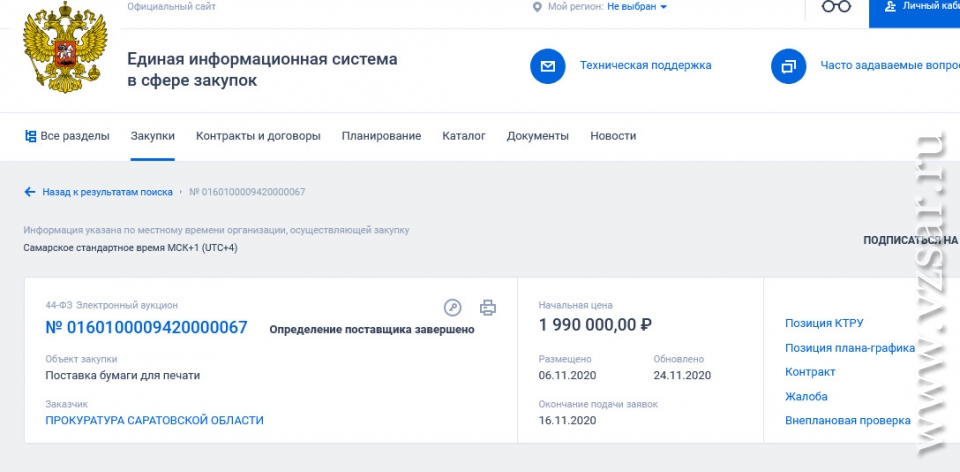Click Самарское стандартное время МСК+1 text
960x472 pixels.
click(x=130, y=248)
